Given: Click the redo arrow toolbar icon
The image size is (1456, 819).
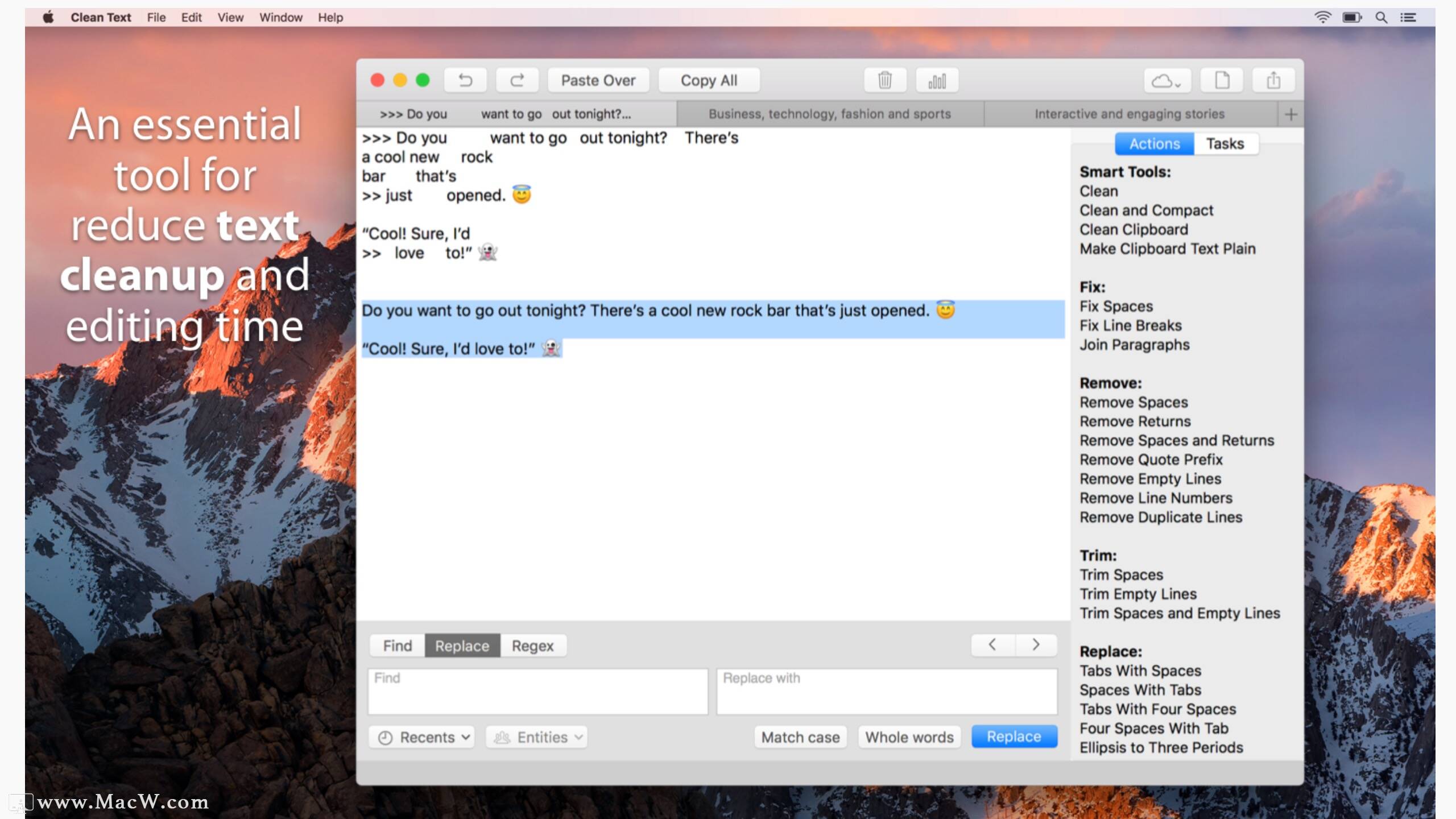Looking at the screenshot, I should pyautogui.click(x=516, y=80).
